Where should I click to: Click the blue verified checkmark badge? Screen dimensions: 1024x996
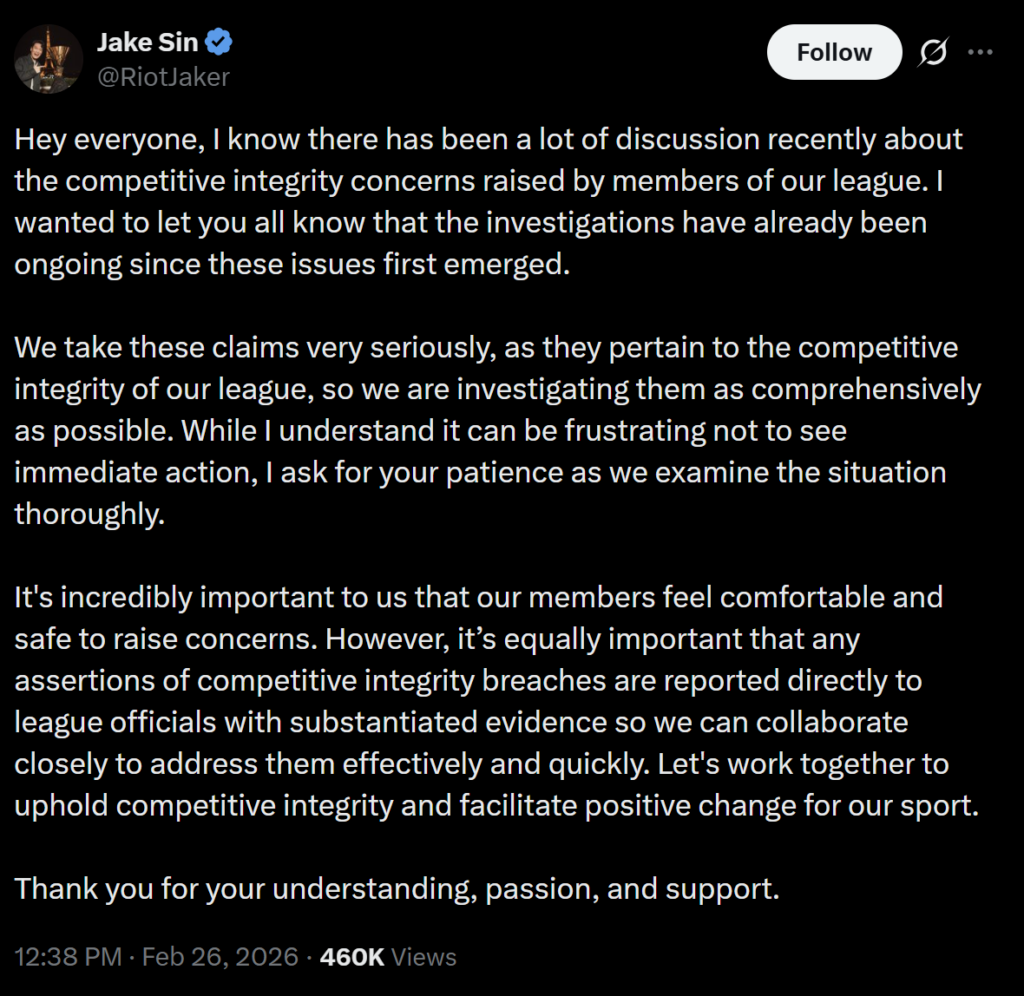pos(220,43)
